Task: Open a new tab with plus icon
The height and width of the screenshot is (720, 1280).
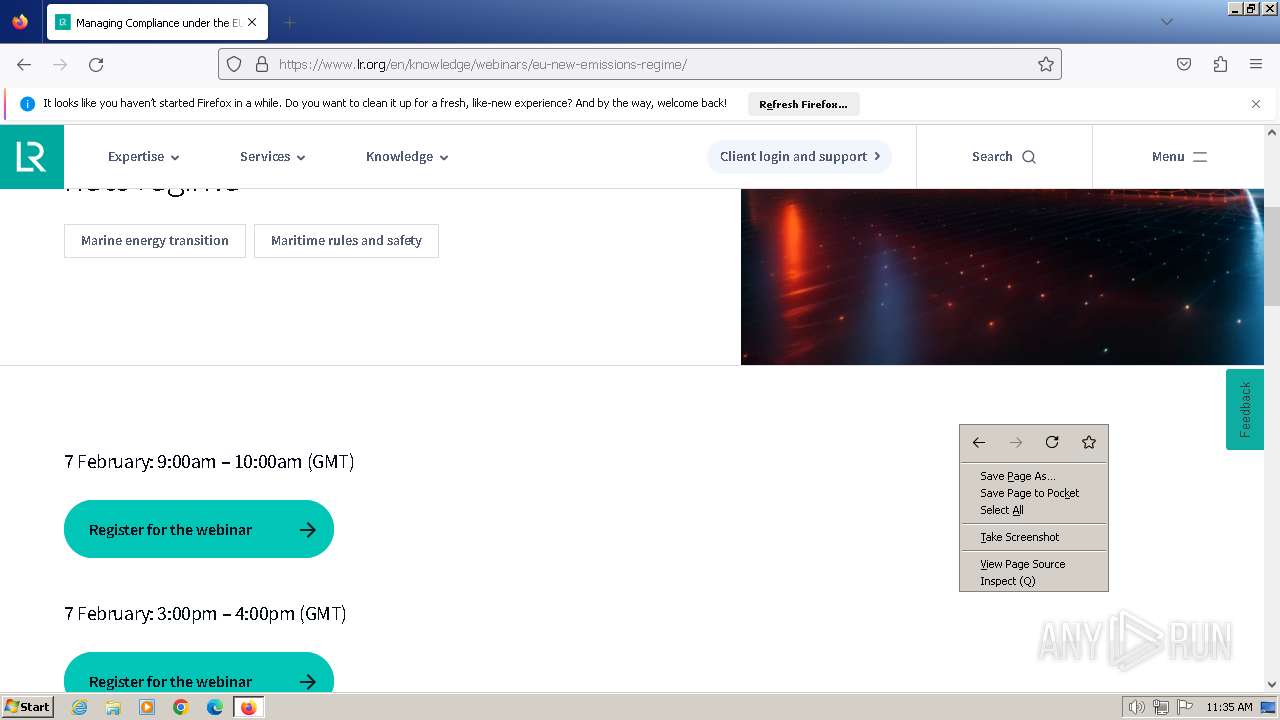Action: [289, 22]
